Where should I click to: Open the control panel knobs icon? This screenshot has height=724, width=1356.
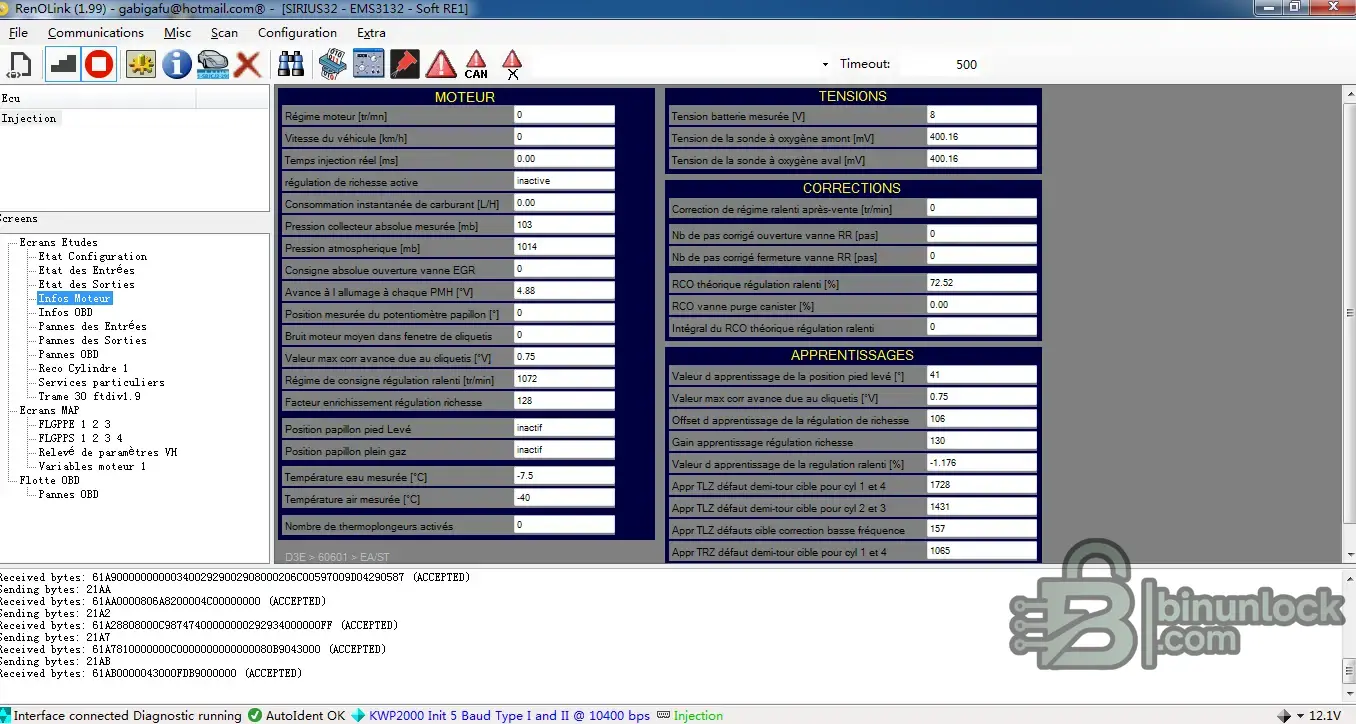point(369,65)
